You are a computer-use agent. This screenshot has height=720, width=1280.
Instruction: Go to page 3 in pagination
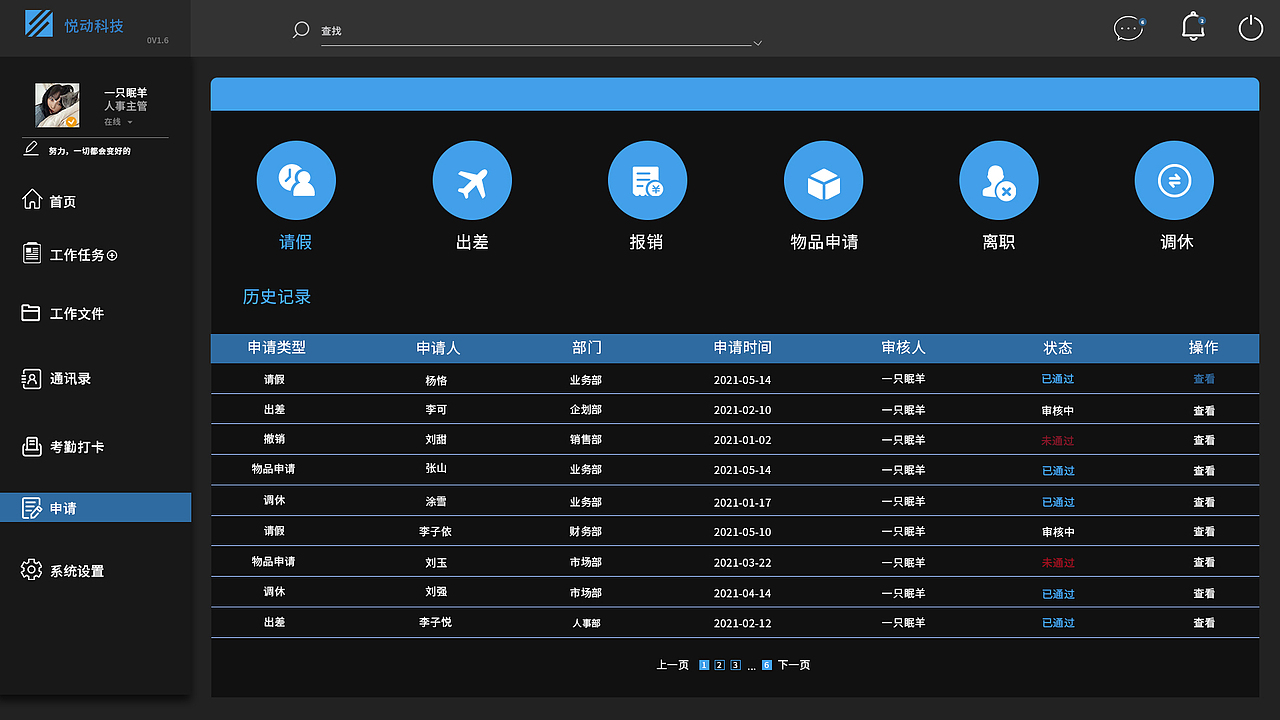coord(734,664)
